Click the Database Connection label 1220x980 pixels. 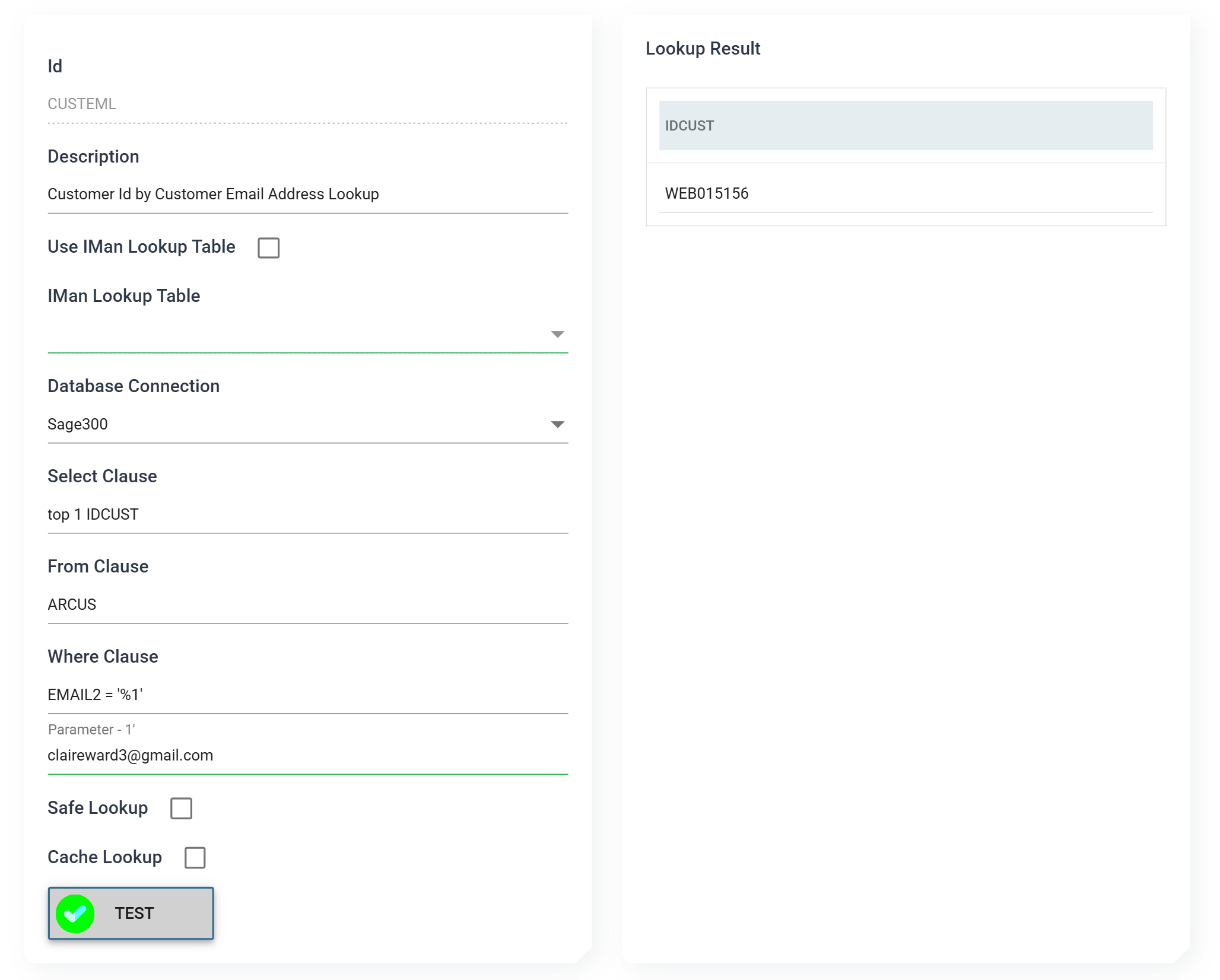click(134, 386)
